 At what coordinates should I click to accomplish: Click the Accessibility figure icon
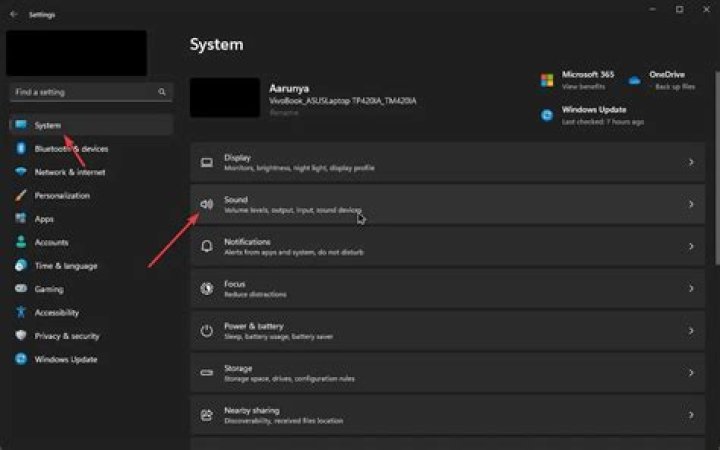point(21,312)
